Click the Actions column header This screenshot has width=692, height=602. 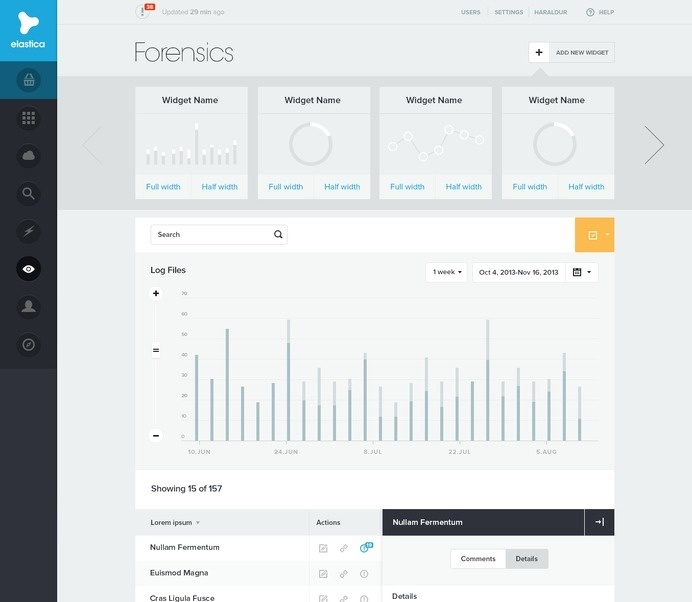point(328,523)
